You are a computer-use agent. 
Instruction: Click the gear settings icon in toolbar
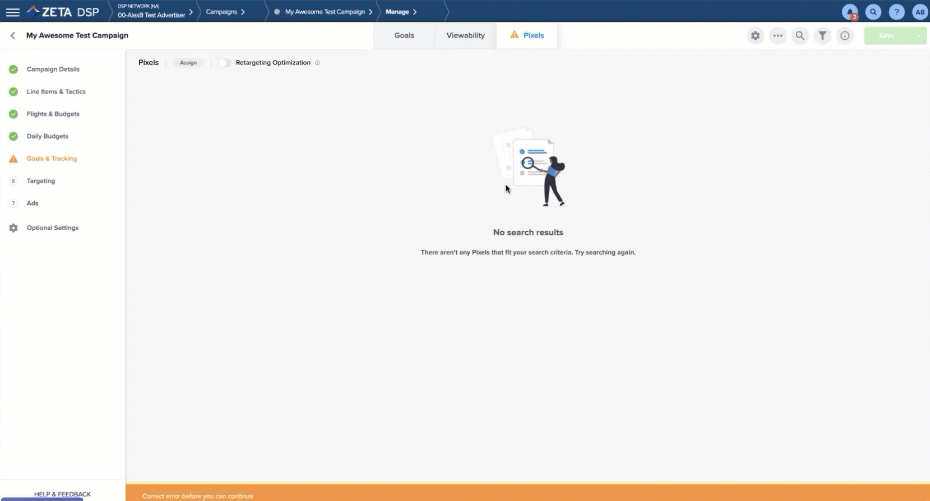pyautogui.click(x=755, y=36)
